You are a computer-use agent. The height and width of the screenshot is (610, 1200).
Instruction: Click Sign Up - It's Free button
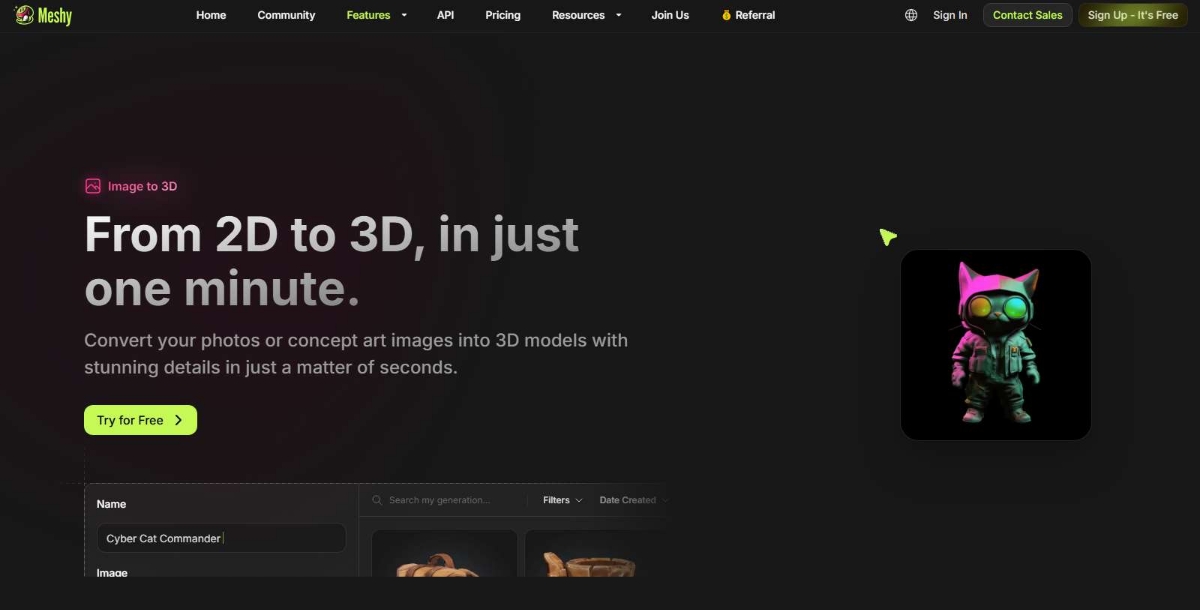[x=1133, y=15]
